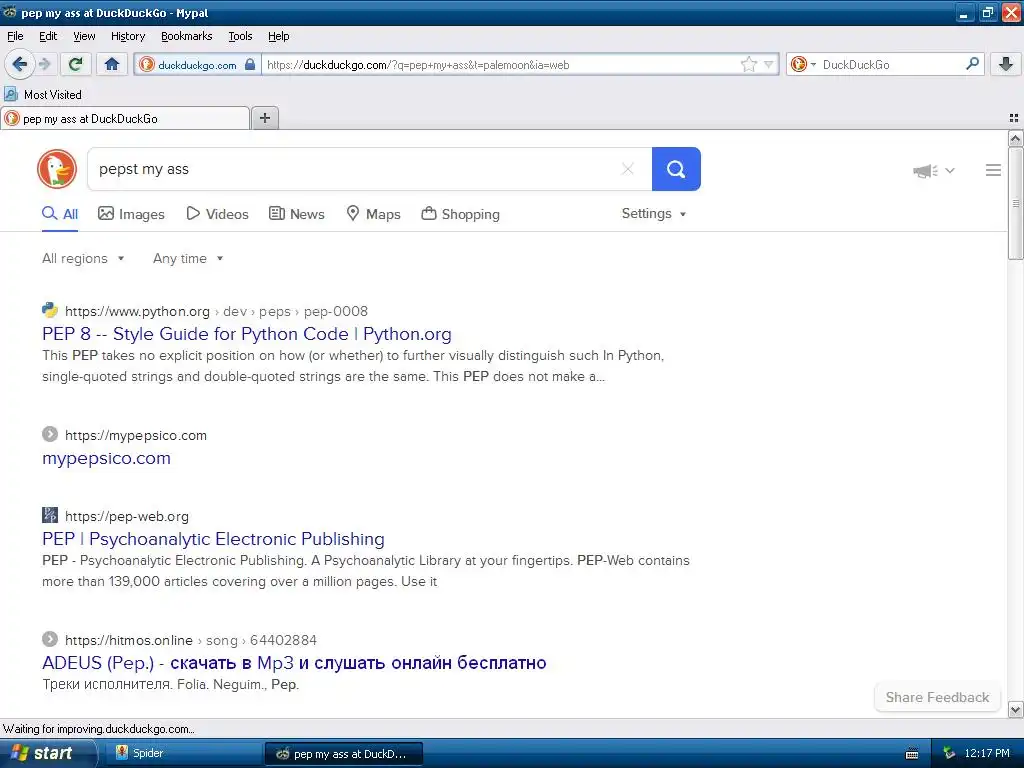Open a new tab with plus button
This screenshot has width=1024, height=768.
(264, 118)
